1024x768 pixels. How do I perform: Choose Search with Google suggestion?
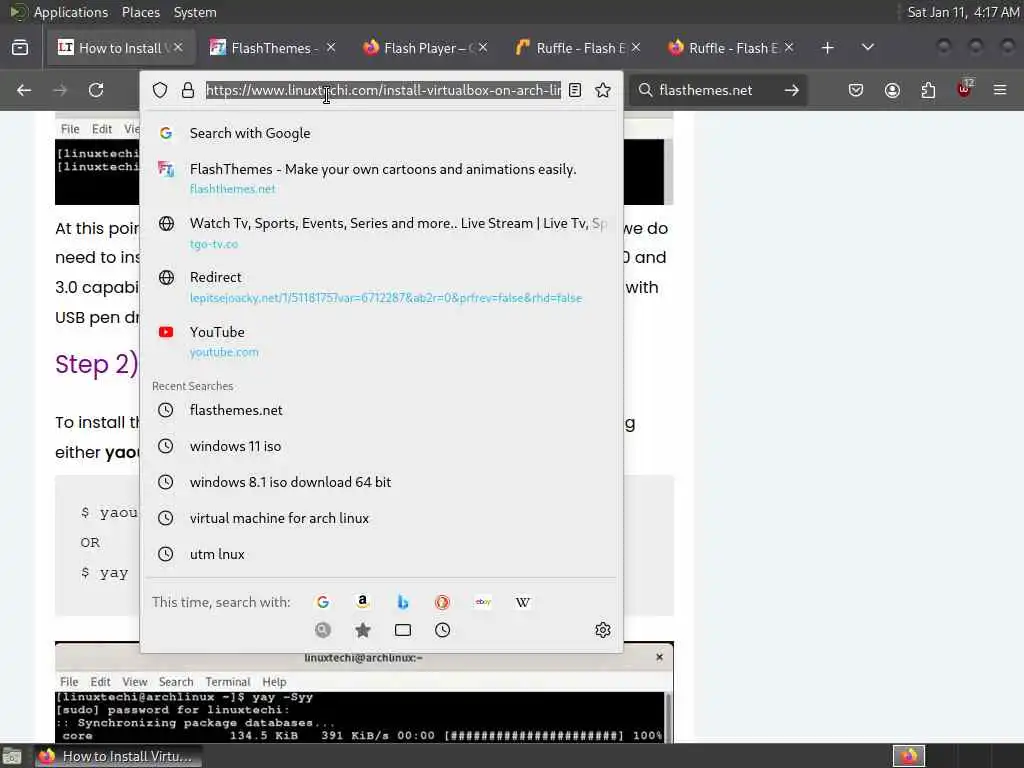(x=381, y=133)
